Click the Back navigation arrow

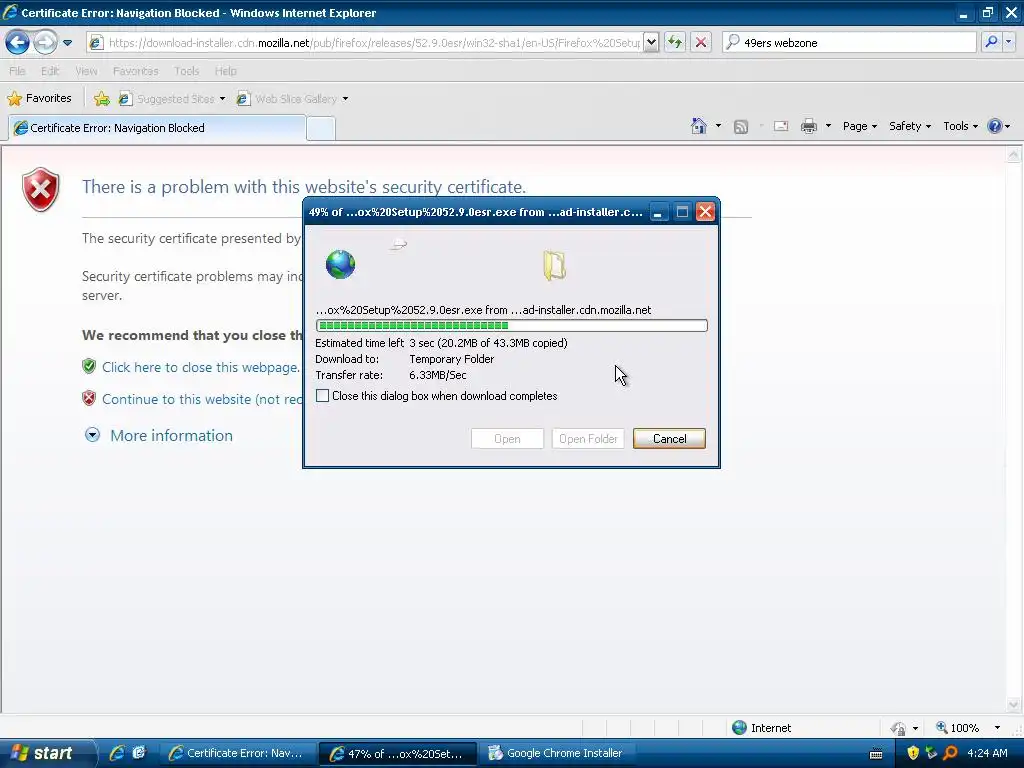point(17,43)
